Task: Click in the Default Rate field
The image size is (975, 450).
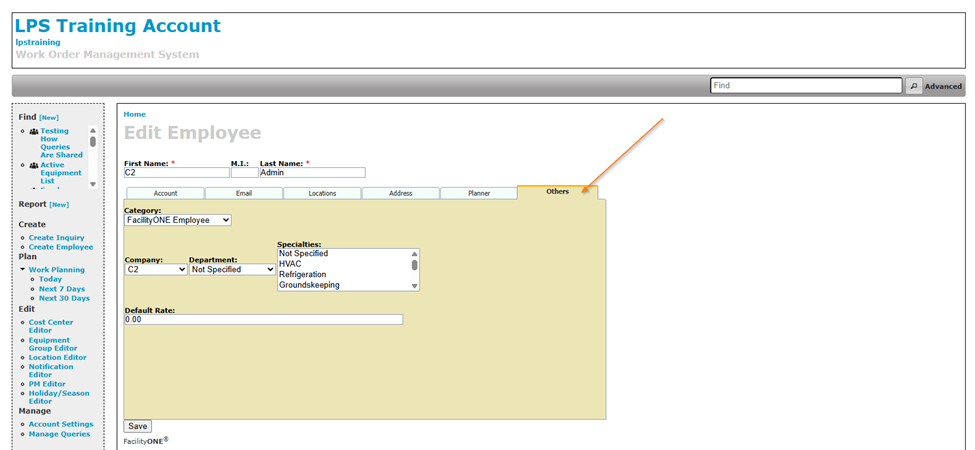Action: (x=263, y=319)
